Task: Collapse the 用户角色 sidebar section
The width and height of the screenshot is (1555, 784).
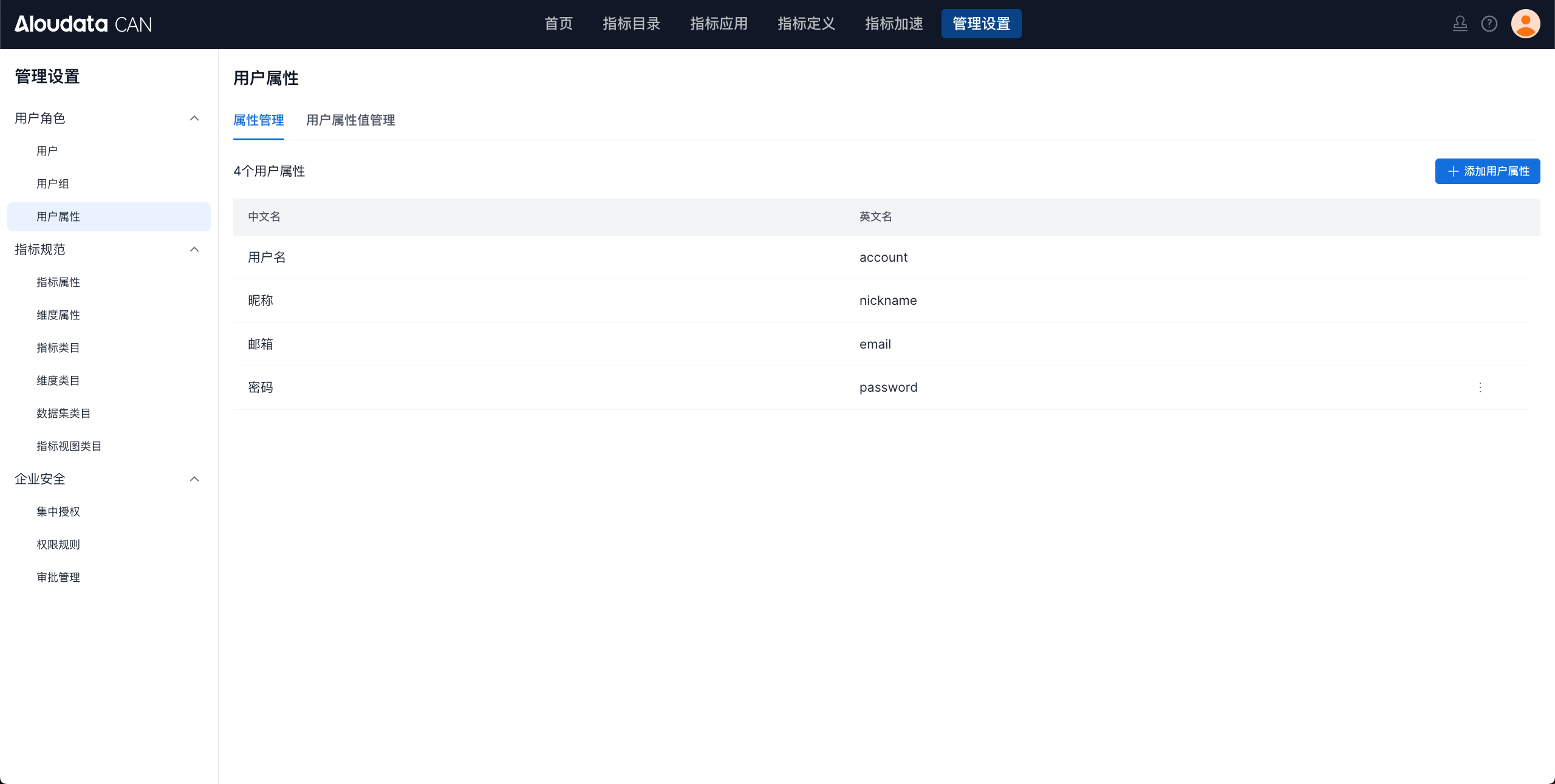Action: (x=194, y=118)
